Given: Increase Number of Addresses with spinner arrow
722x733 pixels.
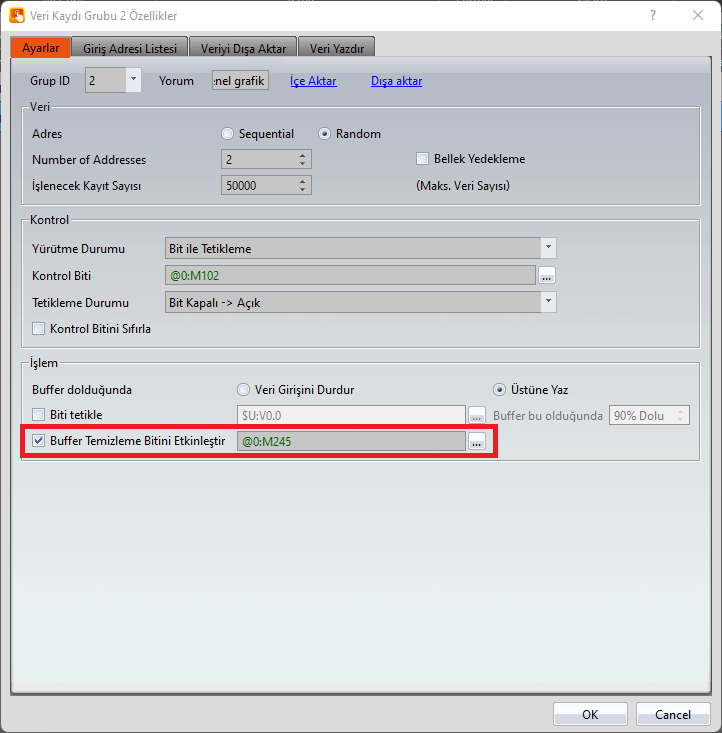Looking at the screenshot, I should 302,155.
